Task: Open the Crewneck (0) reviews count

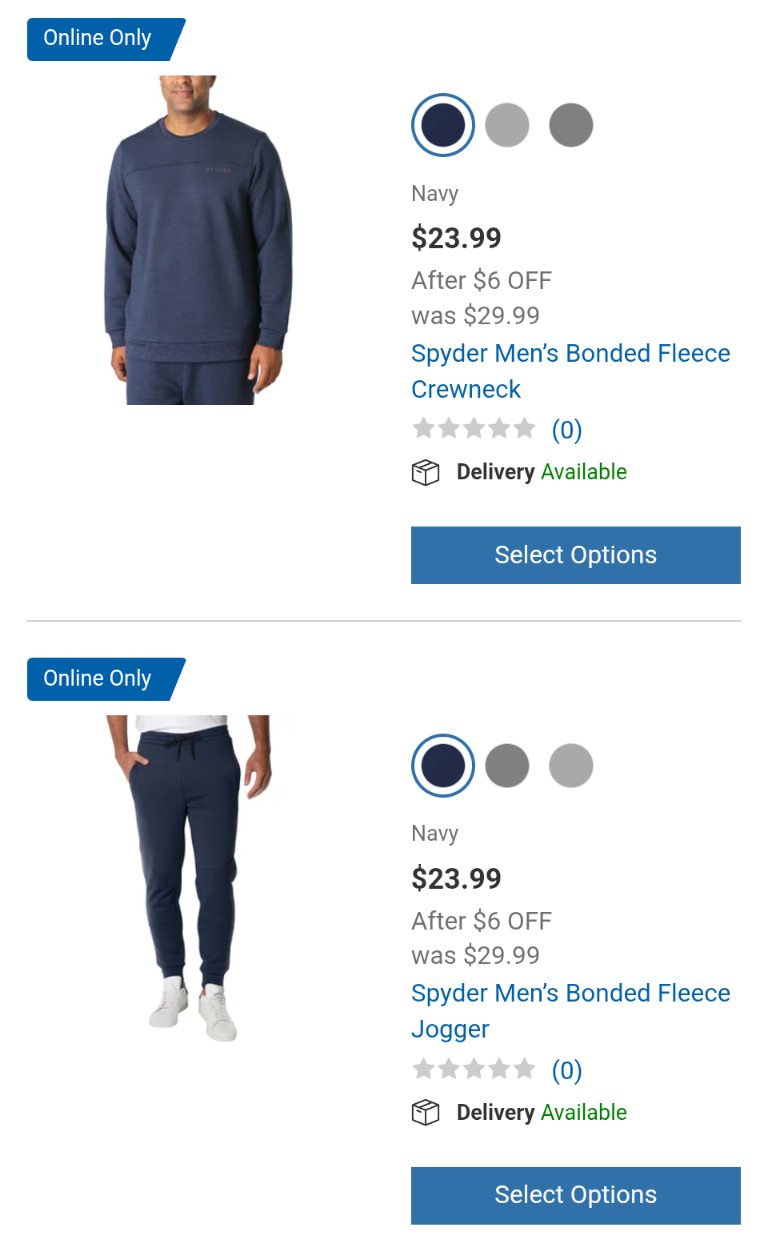Action: 567,430
